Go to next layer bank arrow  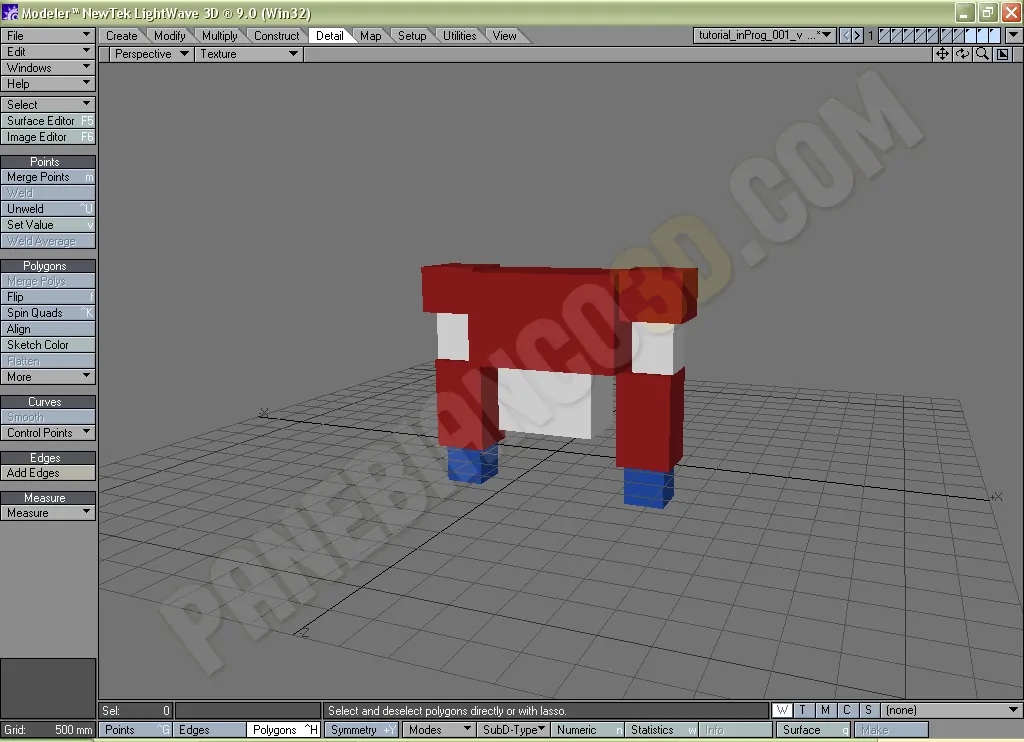857,35
